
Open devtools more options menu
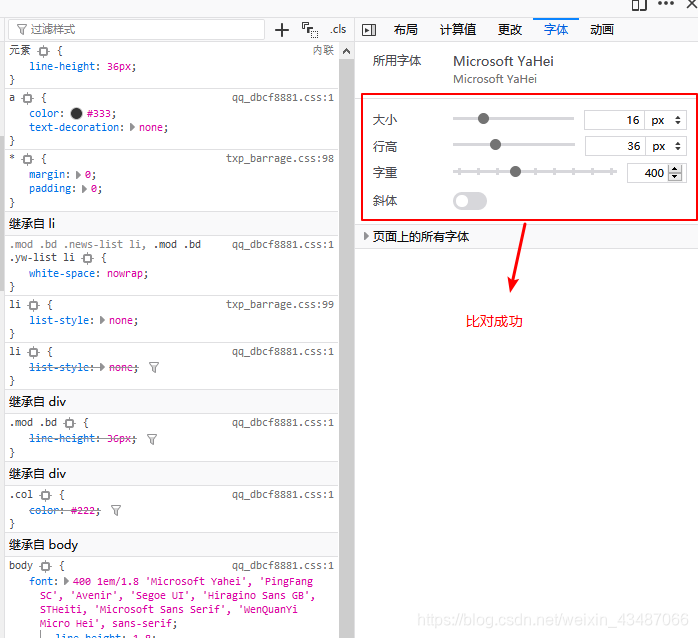666,4
